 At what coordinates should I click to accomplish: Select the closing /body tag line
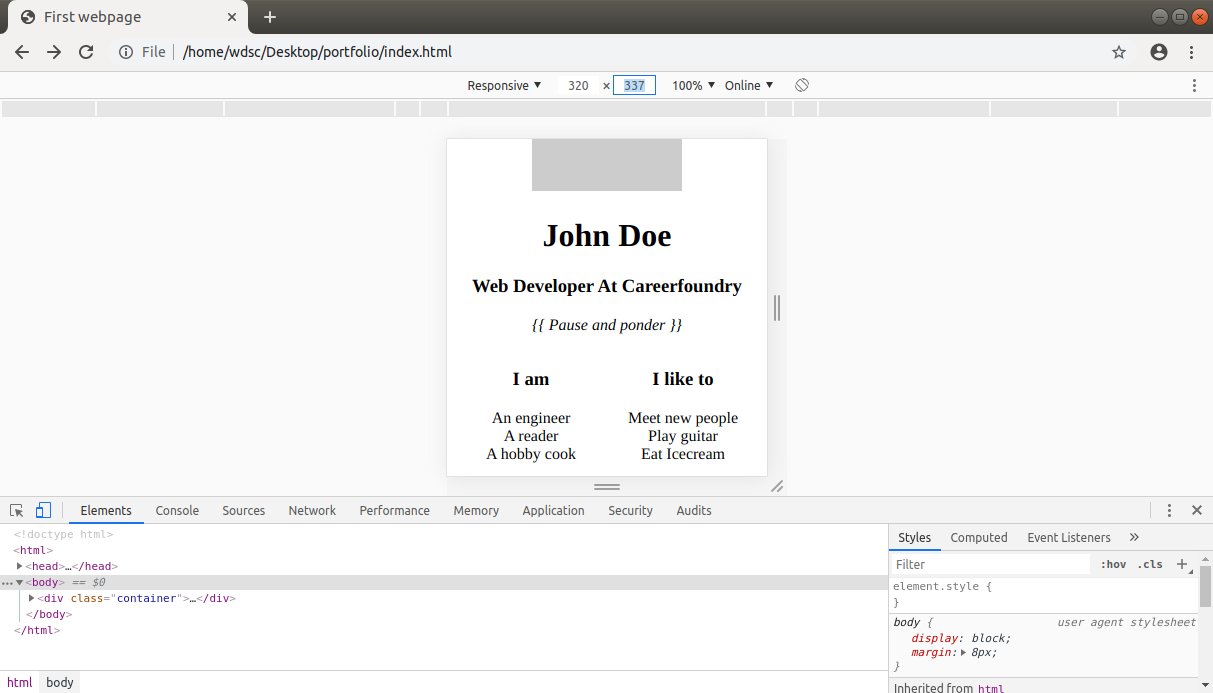click(48, 614)
